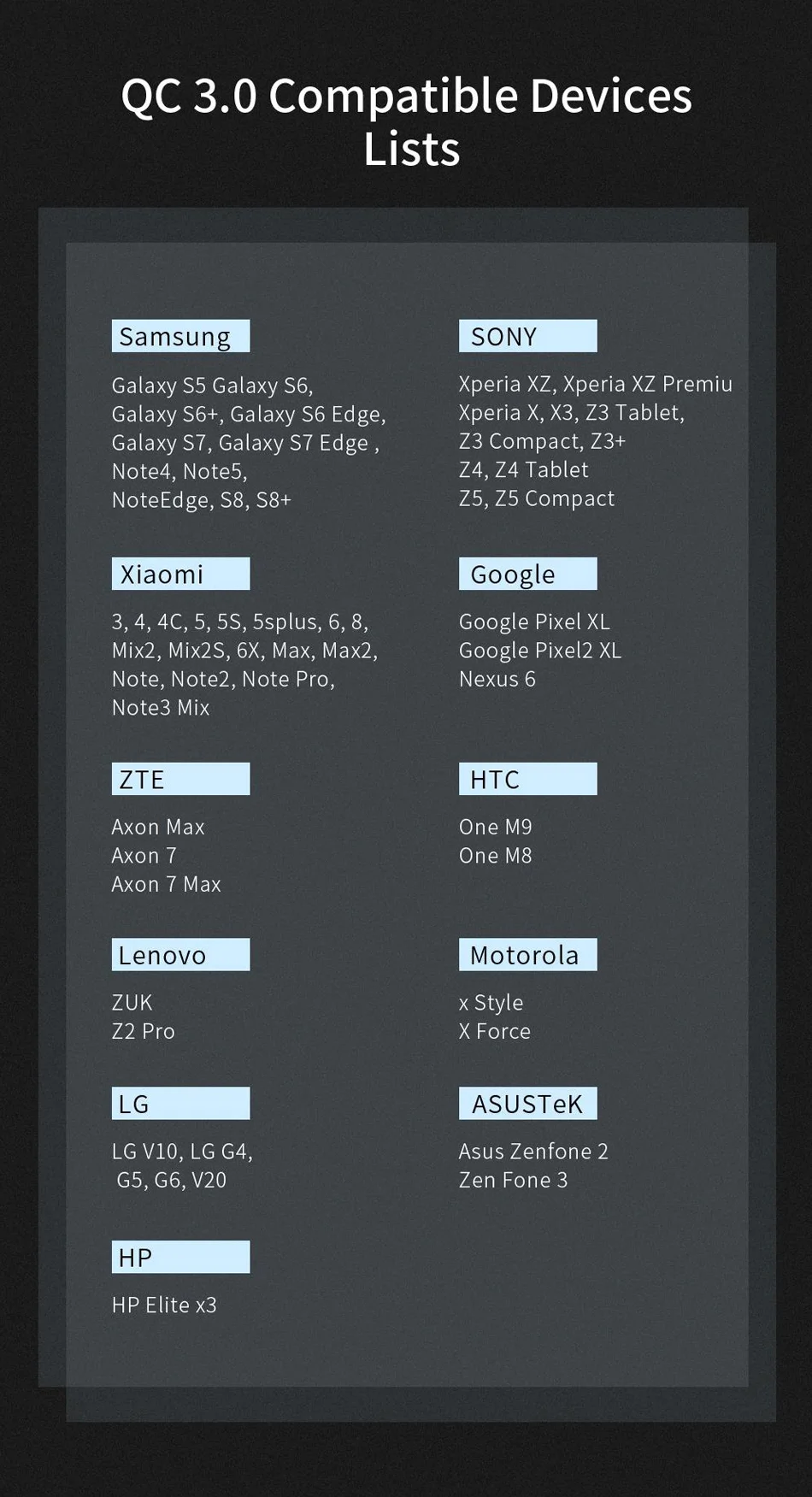Select the Z2 Pro text
Screen dimensions: 812x1497
pyautogui.click(x=143, y=1031)
